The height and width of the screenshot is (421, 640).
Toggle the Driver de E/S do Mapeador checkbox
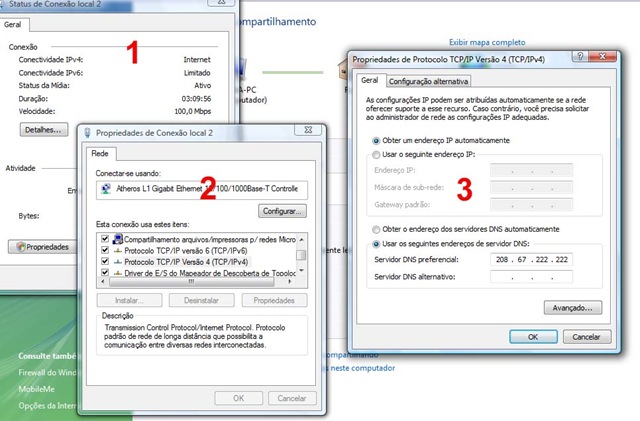click(105, 272)
